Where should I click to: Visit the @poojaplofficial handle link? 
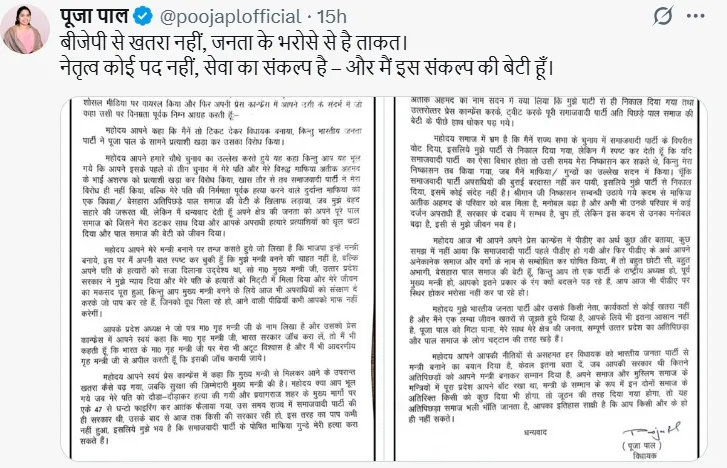(x=230, y=17)
